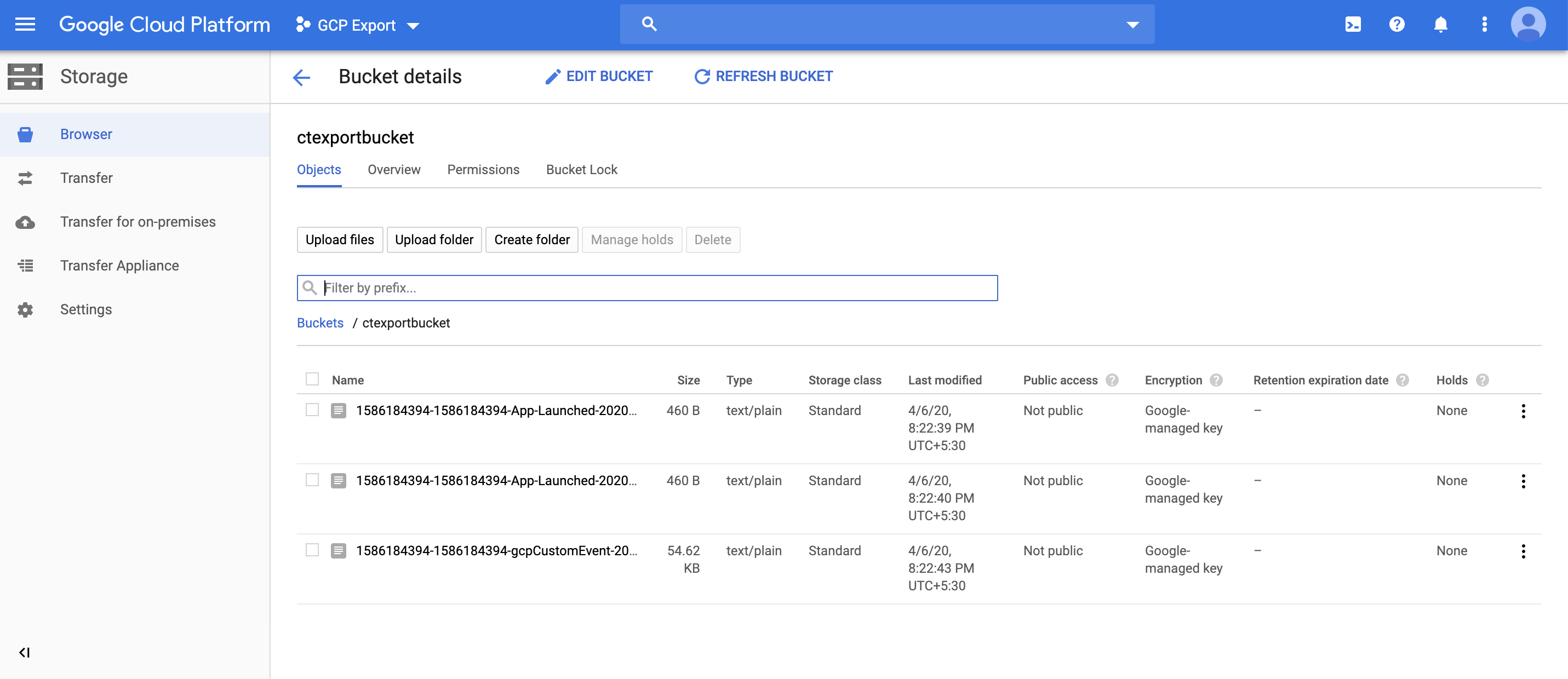Image resolution: width=1568 pixels, height=679 pixels.
Task: Click the Public access help icon
Action: [x=1112, y=380]
